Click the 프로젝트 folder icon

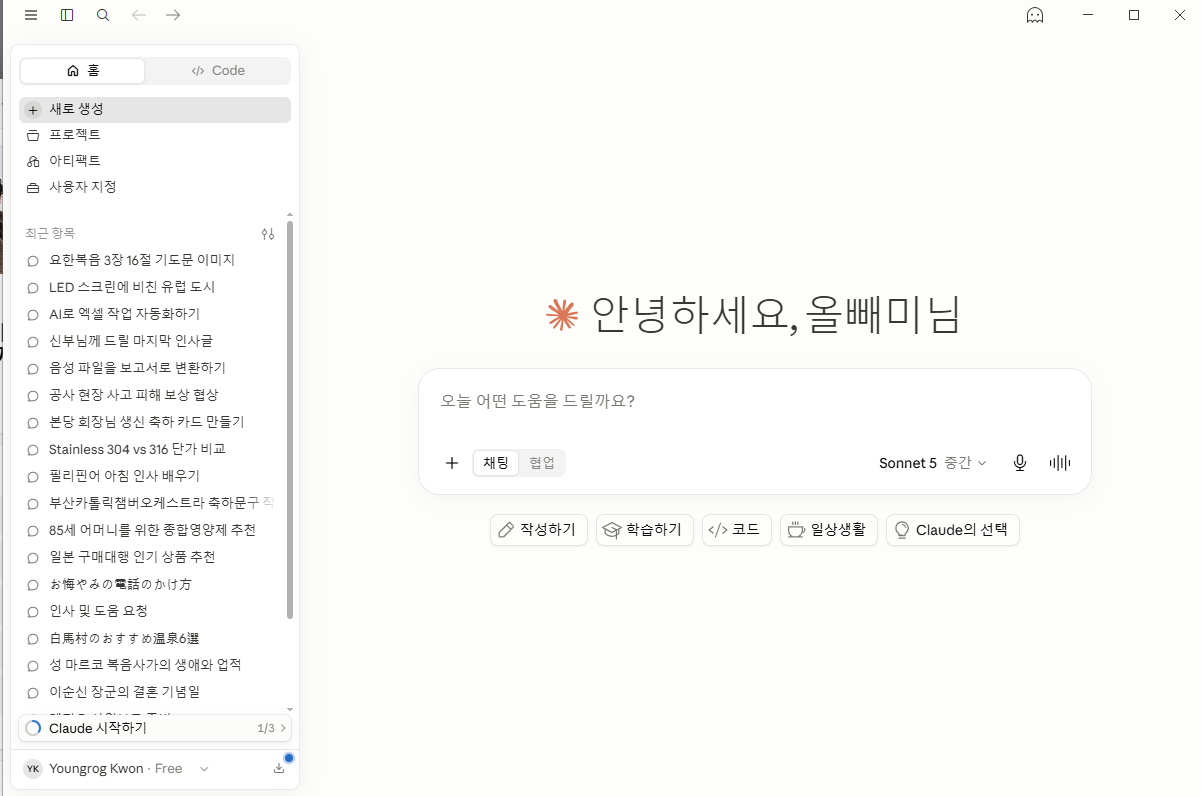[33, 135]
